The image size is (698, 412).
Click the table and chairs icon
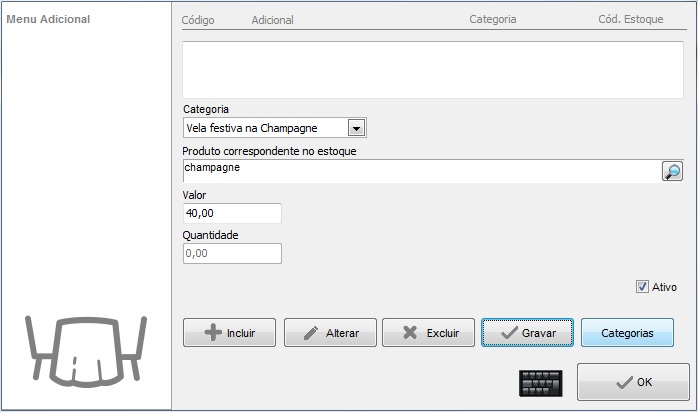coord(86,349)
